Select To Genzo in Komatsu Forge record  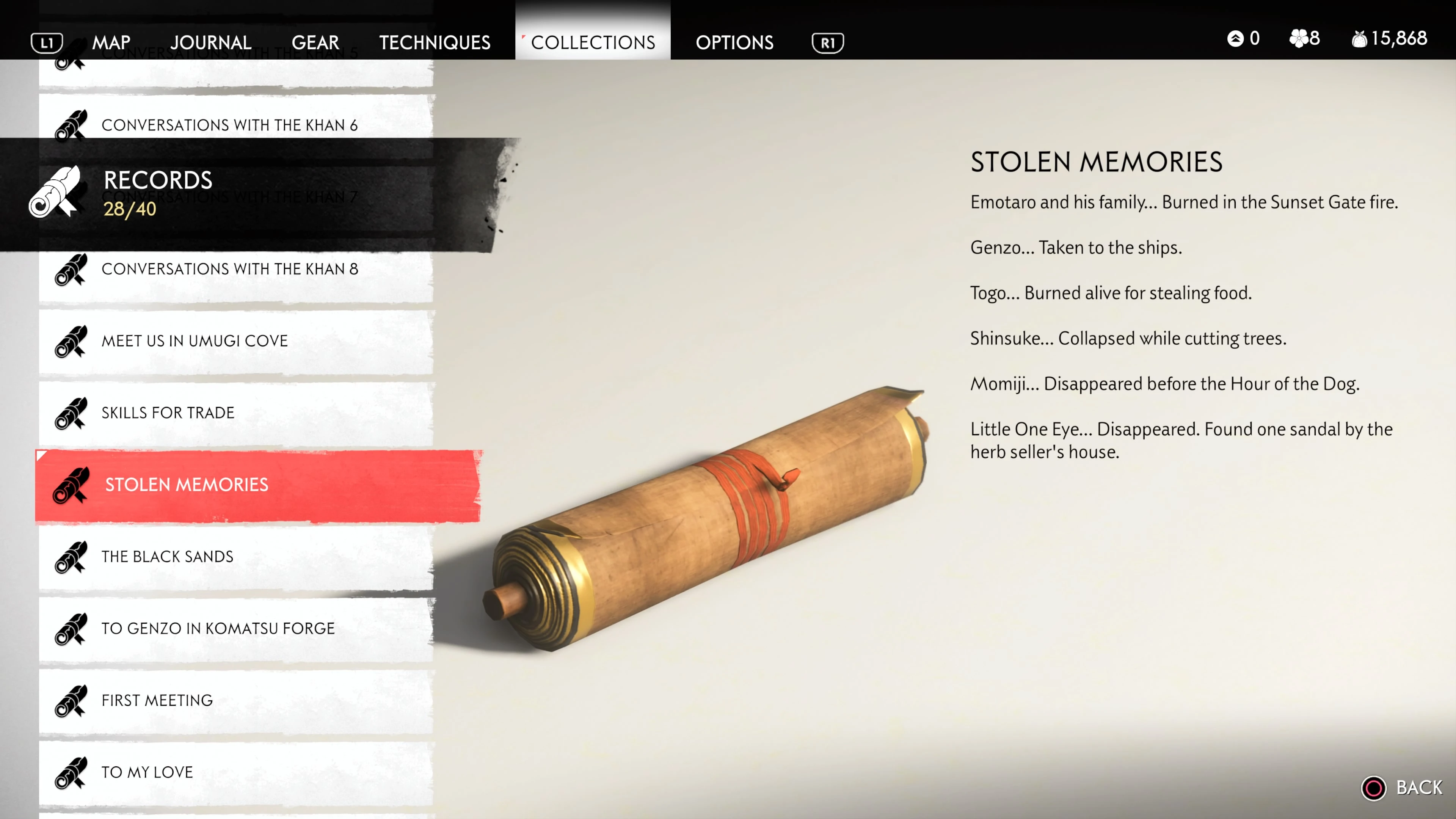pos(236,629)
